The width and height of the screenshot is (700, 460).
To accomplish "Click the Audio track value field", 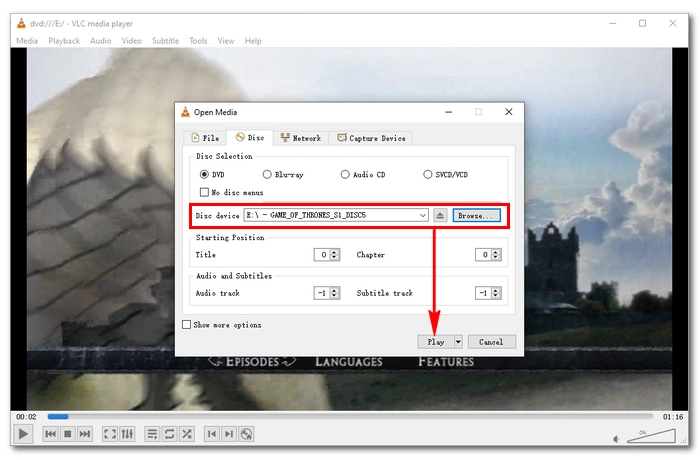I will (322, 293).
